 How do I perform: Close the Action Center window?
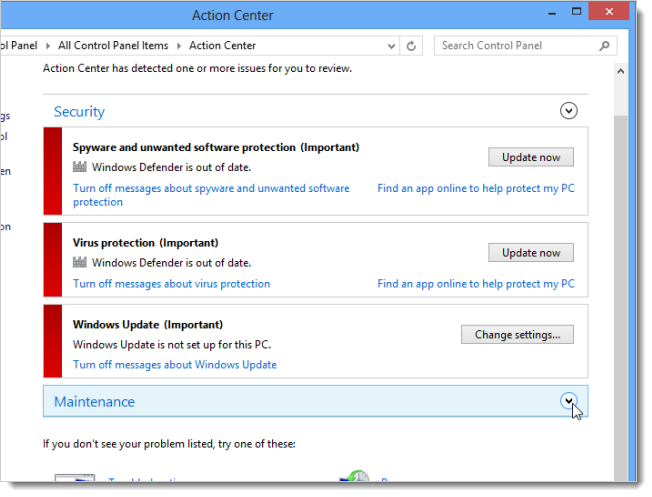point(609,12)
